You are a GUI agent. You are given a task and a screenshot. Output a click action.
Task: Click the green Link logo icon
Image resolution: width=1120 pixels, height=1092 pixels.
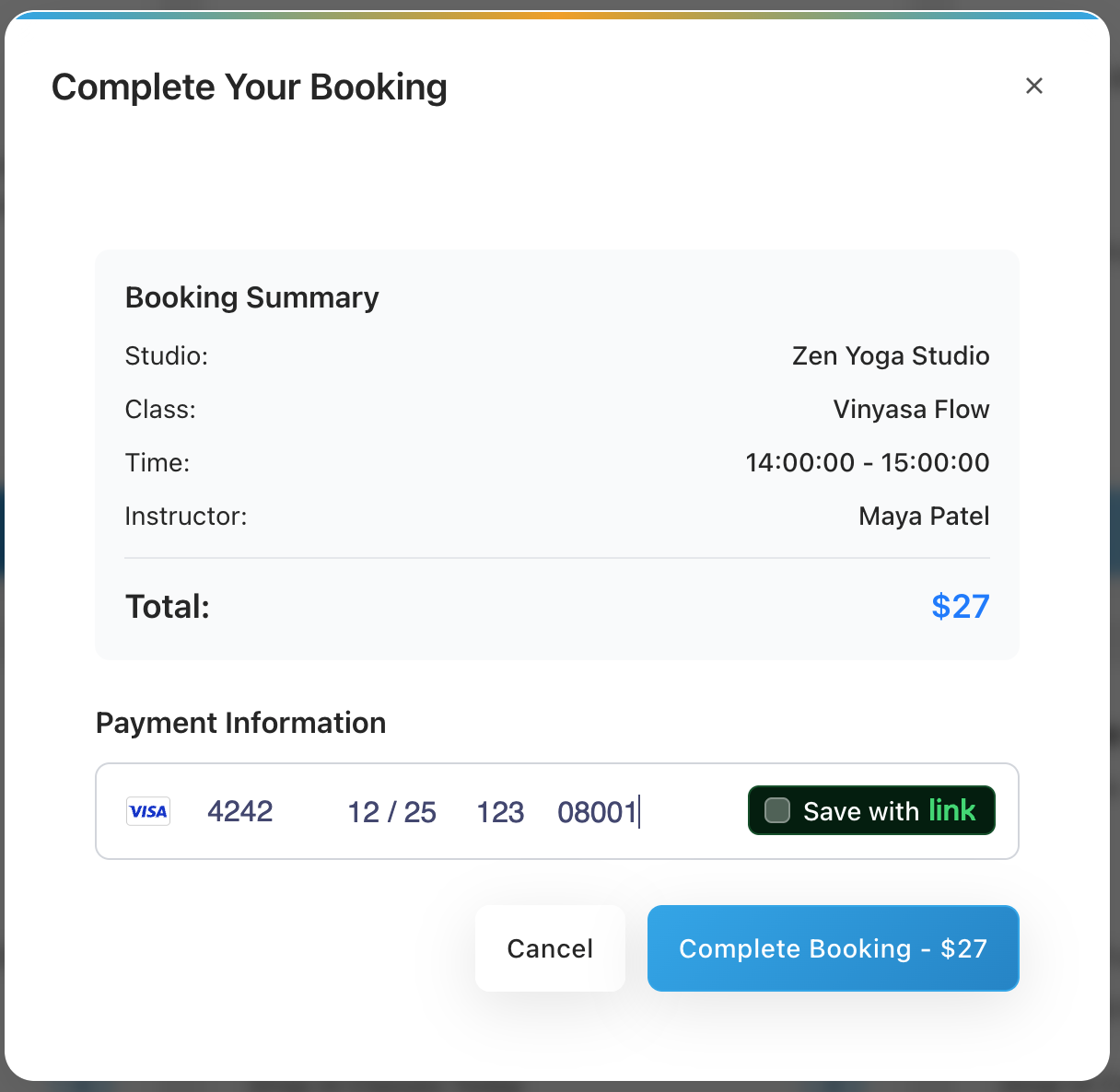point(958,810)
